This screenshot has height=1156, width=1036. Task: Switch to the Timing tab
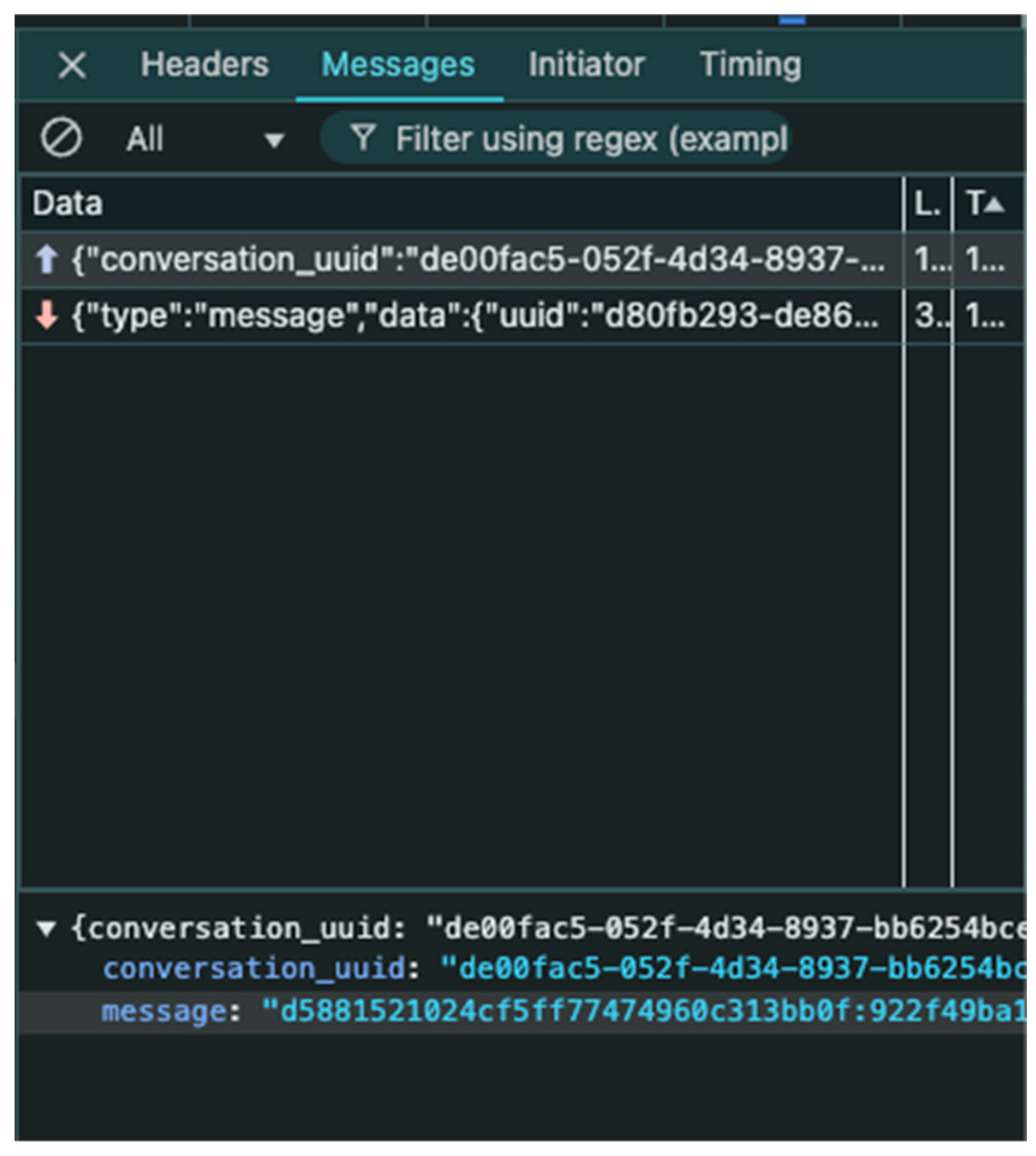coord(750,64)
